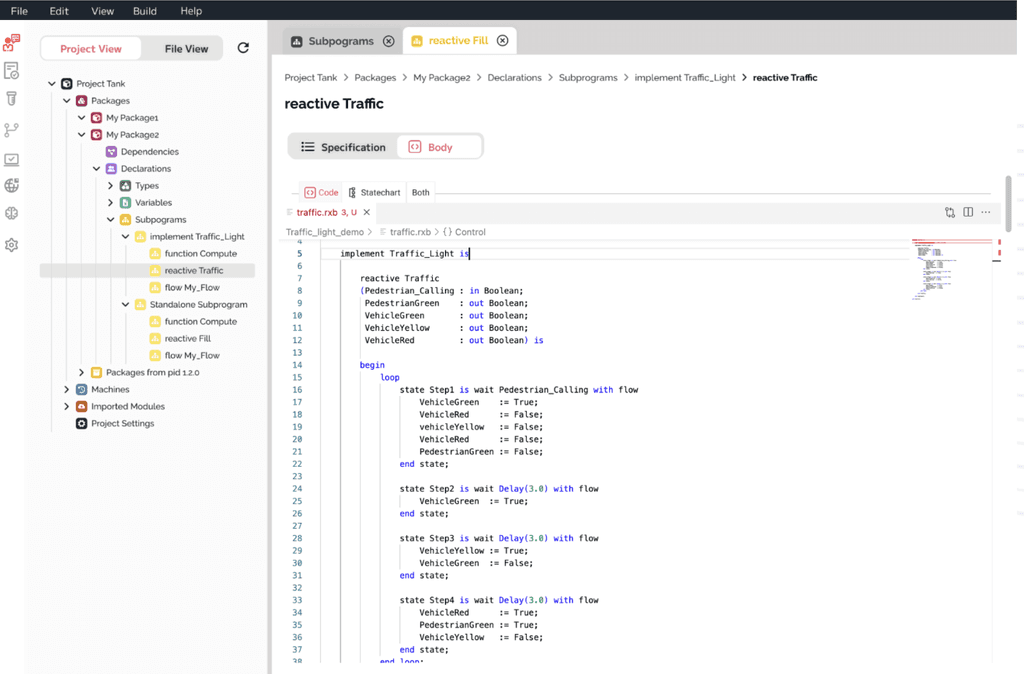Select the version control branching icon in the sidebar
1024x674 pixels.
click(11, 129)
